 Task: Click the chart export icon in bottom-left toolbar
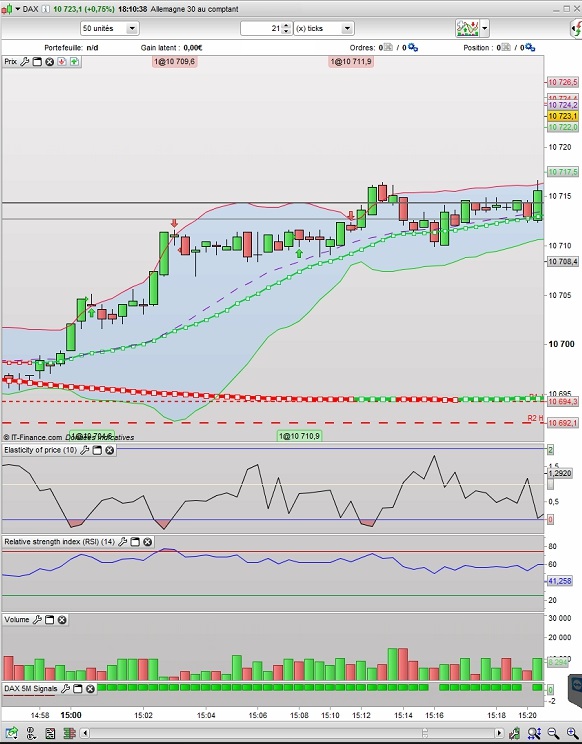tap(11, 733)
